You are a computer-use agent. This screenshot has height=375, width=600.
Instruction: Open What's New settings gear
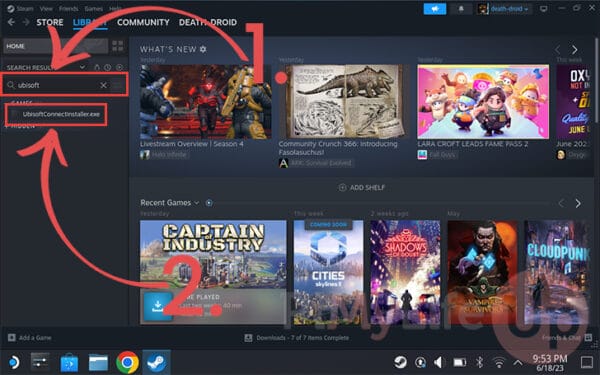(203, 49)
